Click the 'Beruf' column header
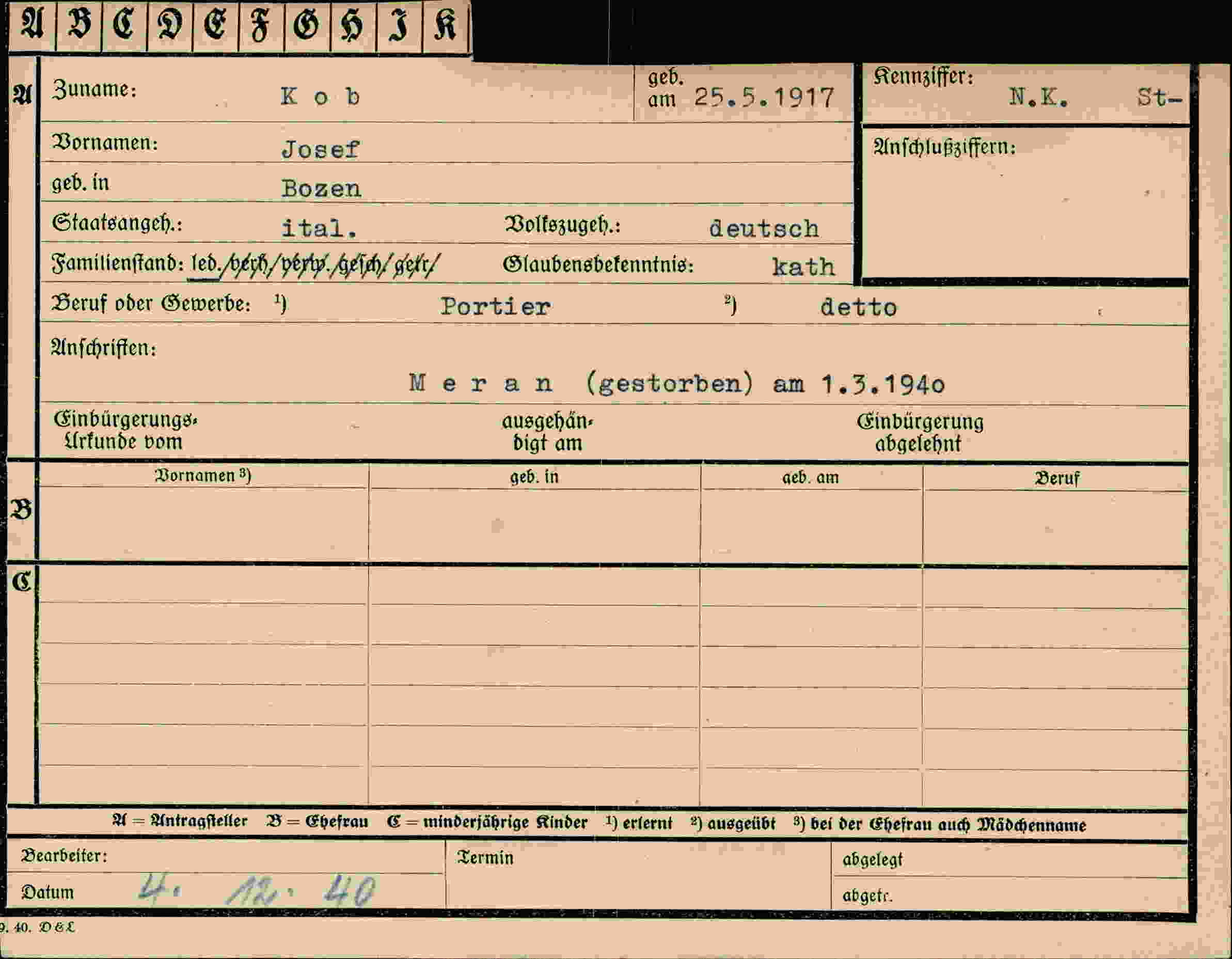1232x959 pixels. [1056, 479]
